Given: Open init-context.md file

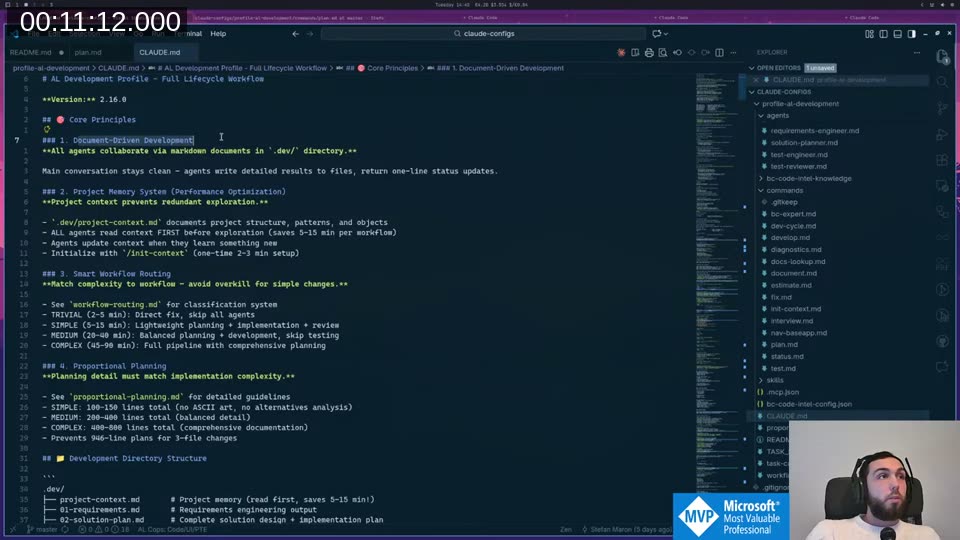Looking at the screenshot, I should pyautogui.click(x=796, y=309).
